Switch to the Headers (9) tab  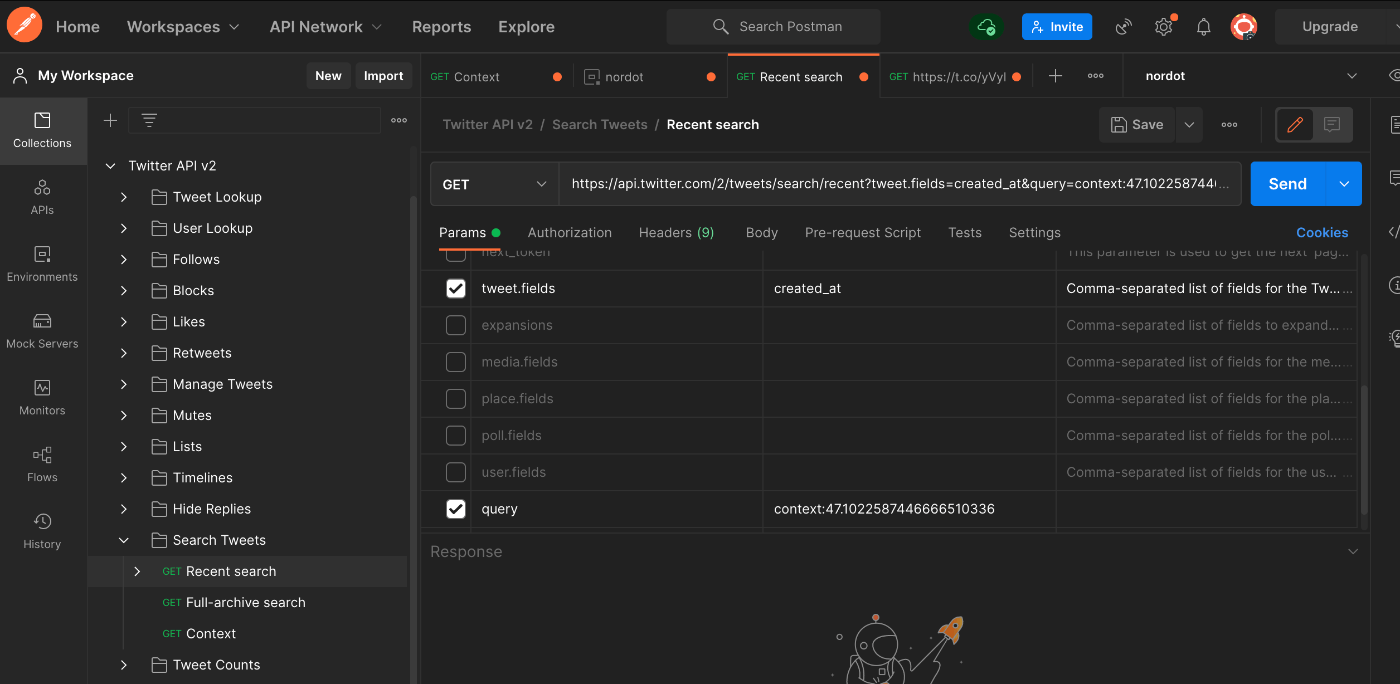[677, 232]
